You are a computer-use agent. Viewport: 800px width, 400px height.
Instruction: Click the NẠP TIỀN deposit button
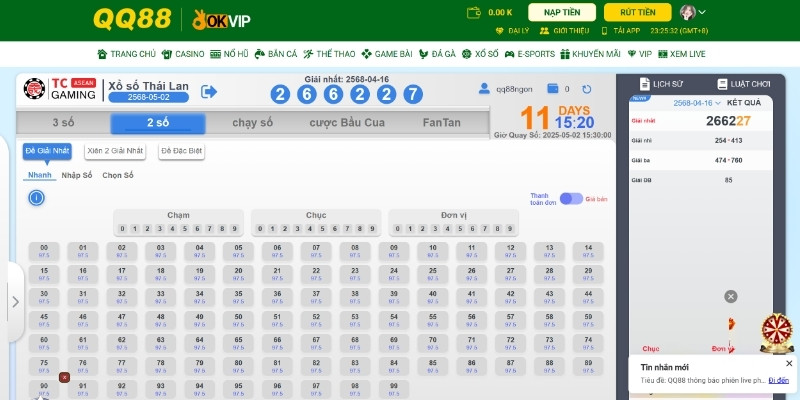562,12
